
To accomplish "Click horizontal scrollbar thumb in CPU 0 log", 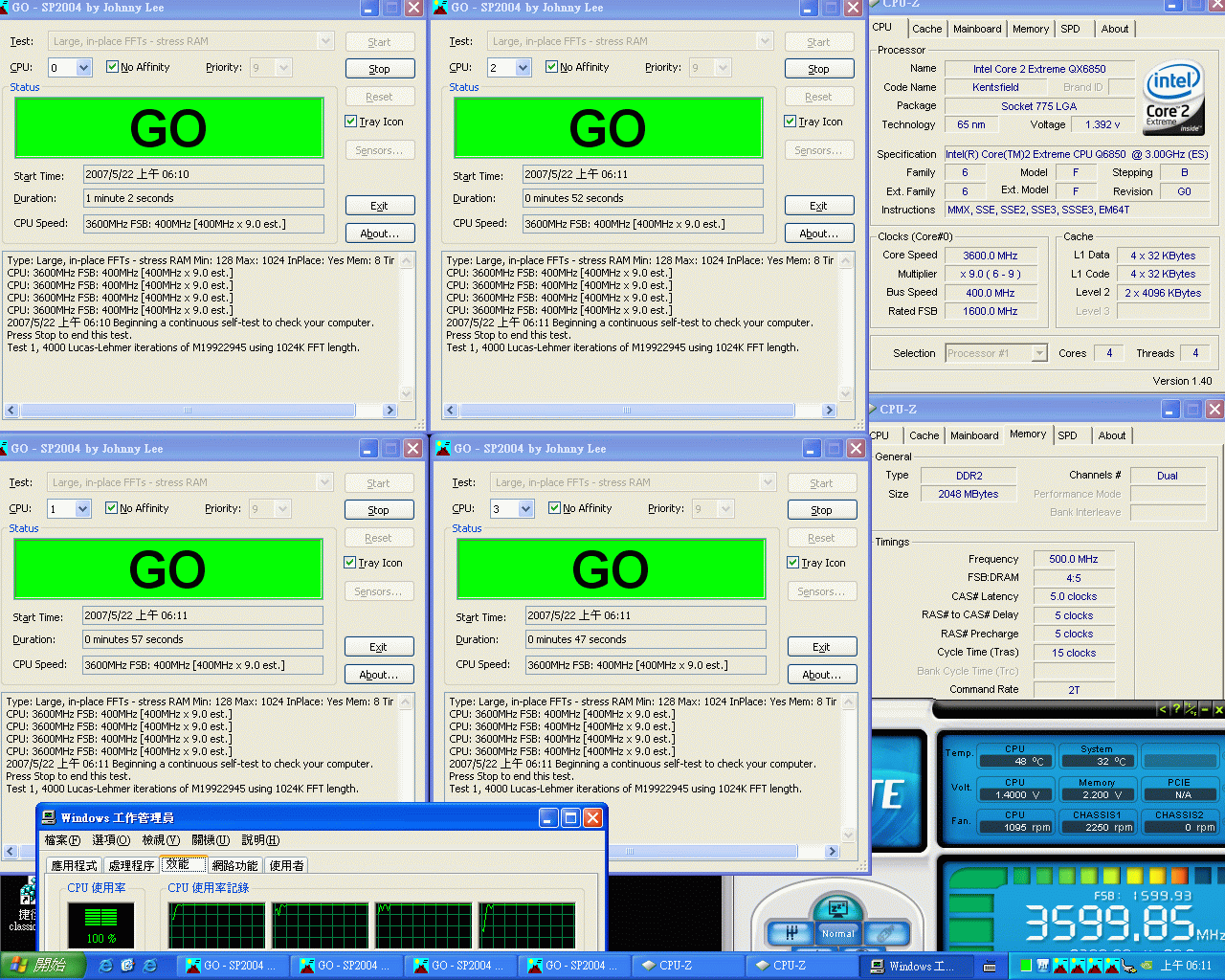I will point(188,411).
